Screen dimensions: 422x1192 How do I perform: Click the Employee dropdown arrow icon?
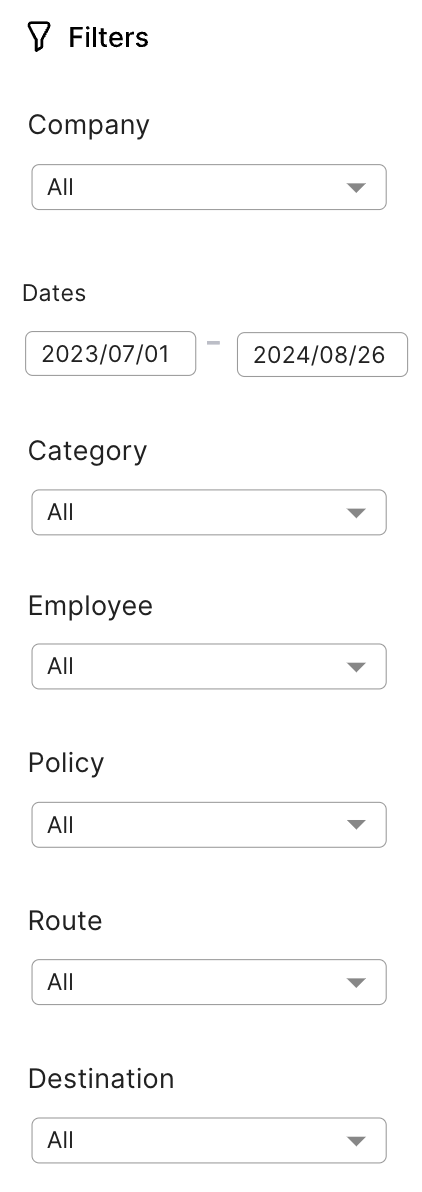pyautogui.click(x=356, y=667)
